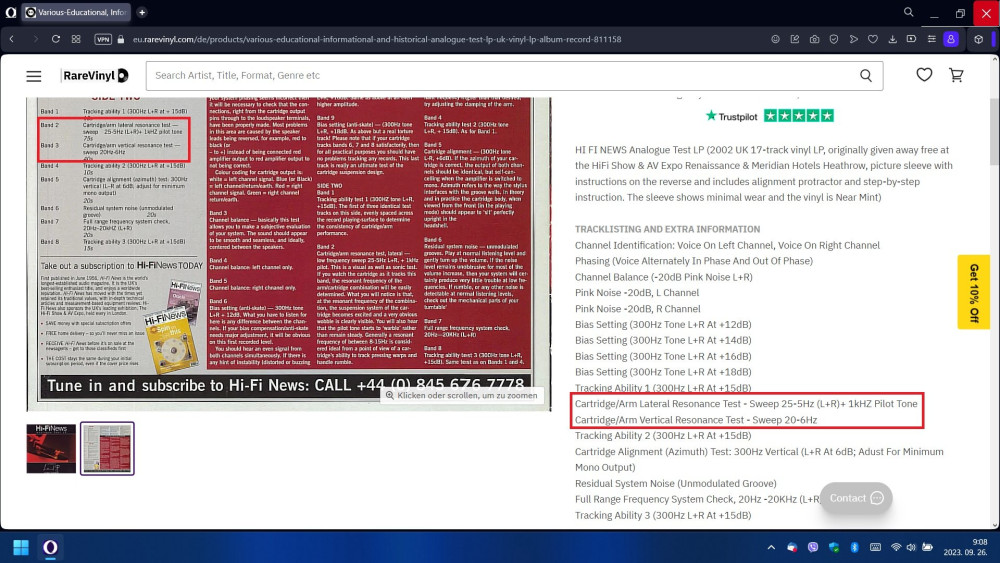Screen dimensions: 1000x563
Task: Select the second back-sleeve thumbnail
Action: click(x=107, y=448)
